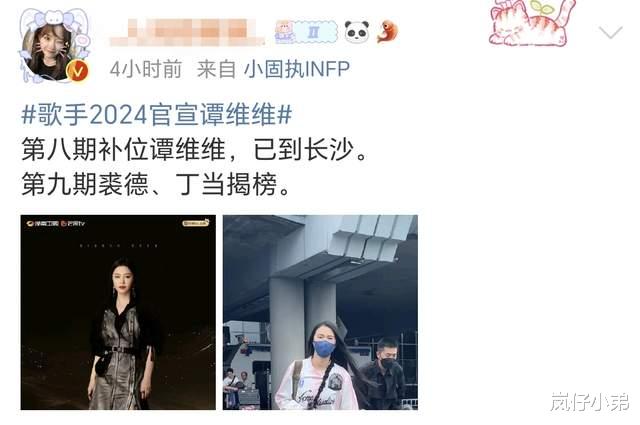Image resolution: width=640 pixels, height=425 pixels.
Task: Open the airport photo thumbnail
Action: (x=320, y=312)
